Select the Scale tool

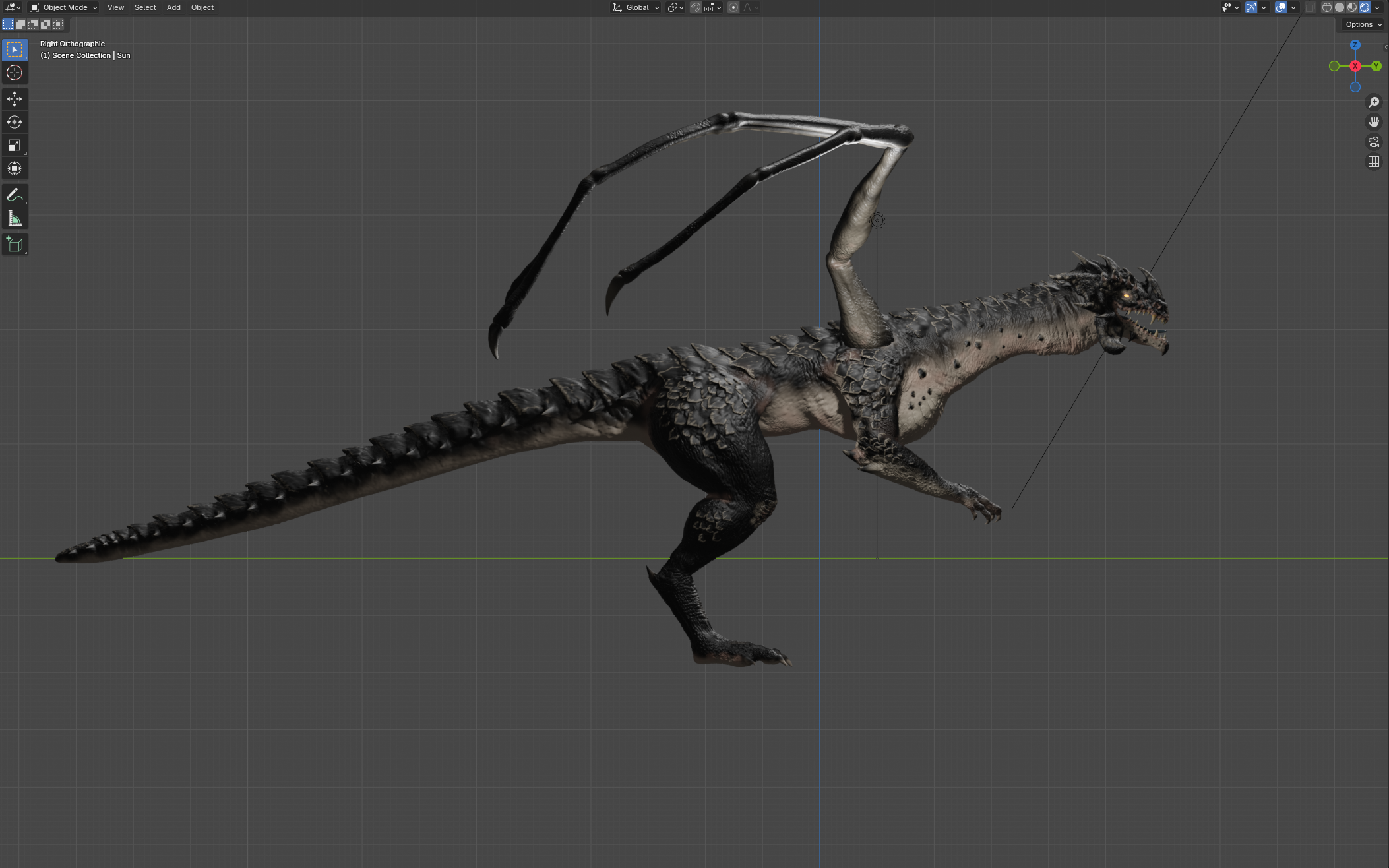15,145
